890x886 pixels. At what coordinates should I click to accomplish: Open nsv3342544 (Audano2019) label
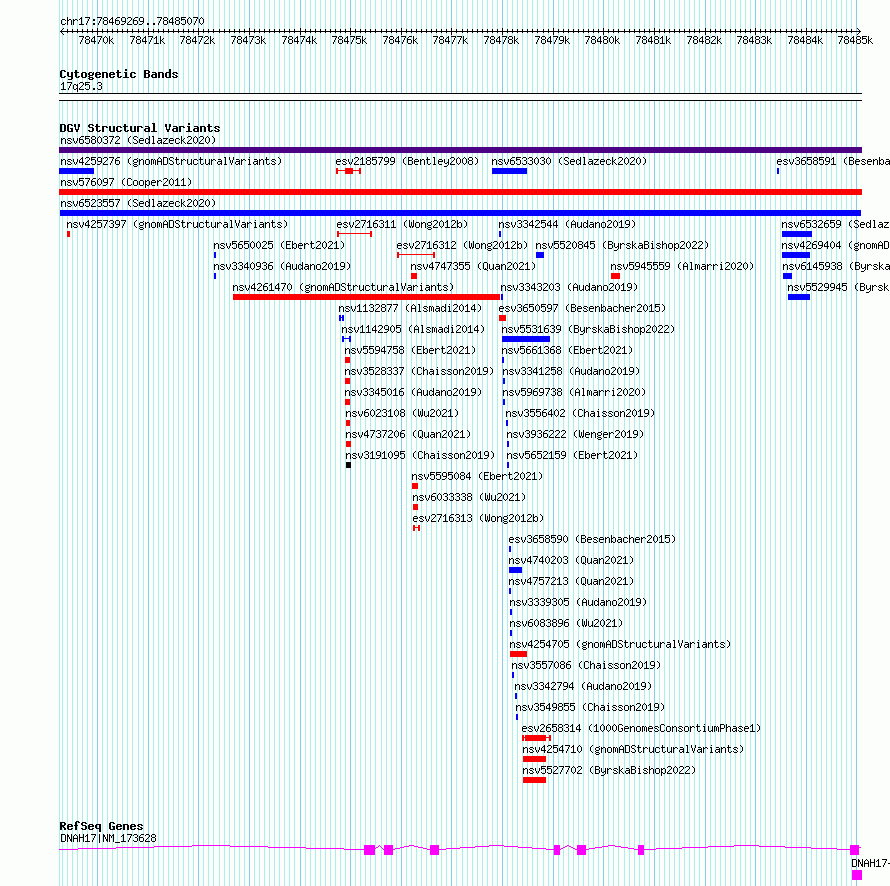pyautogui.click(x=567, y=224)
